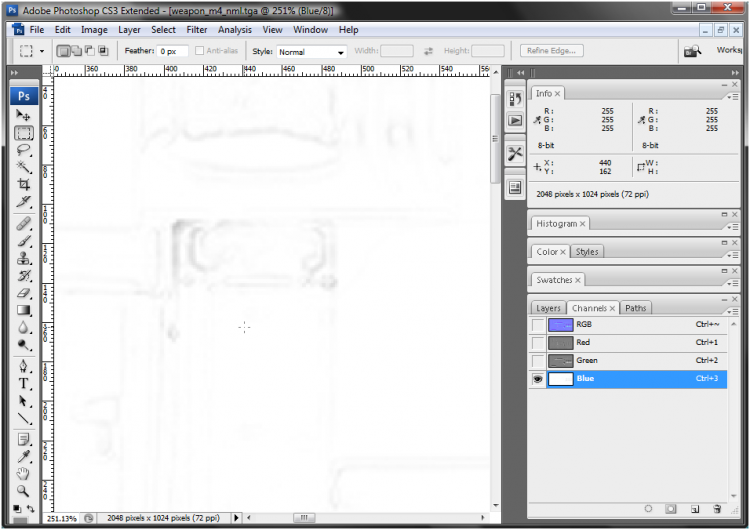Switch to the Layers tab

[548, 308]
